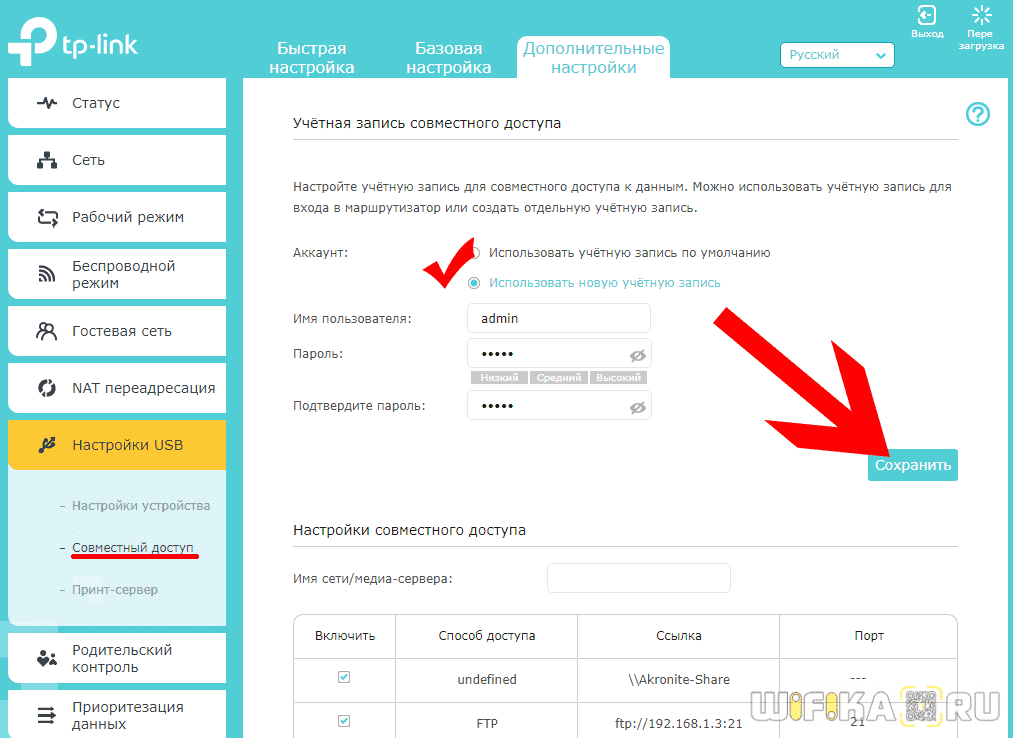Open the Русский language dropdown
1013x738 pixels.
836,55
